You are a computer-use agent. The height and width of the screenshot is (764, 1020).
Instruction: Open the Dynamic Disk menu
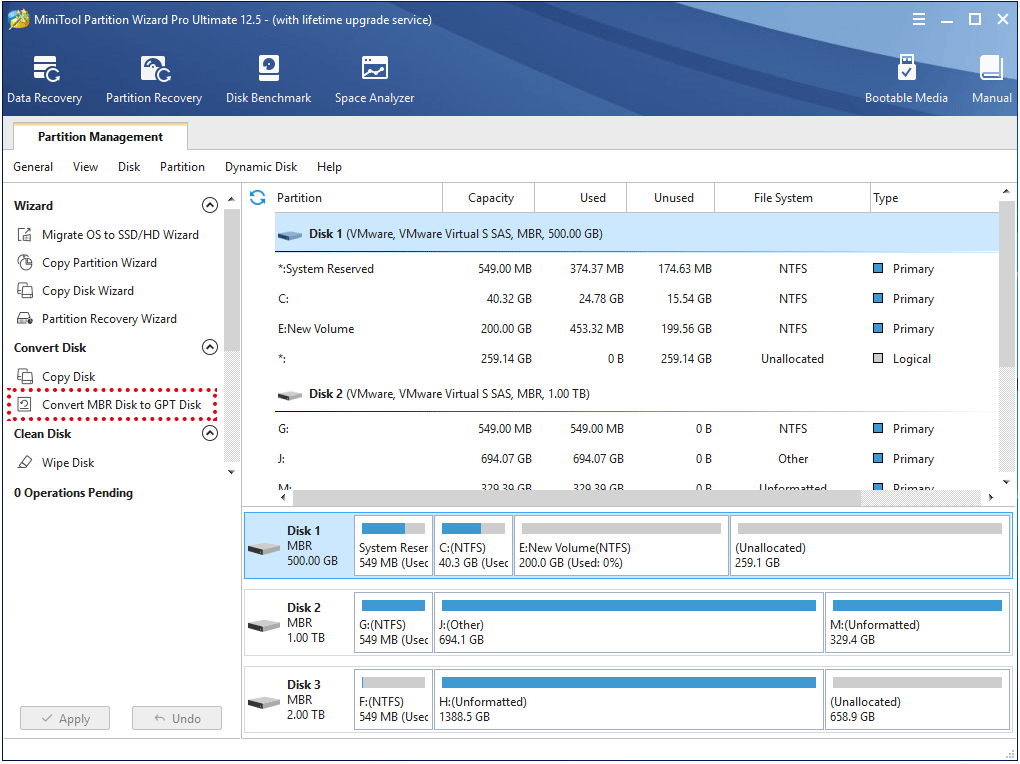[261, 167]
